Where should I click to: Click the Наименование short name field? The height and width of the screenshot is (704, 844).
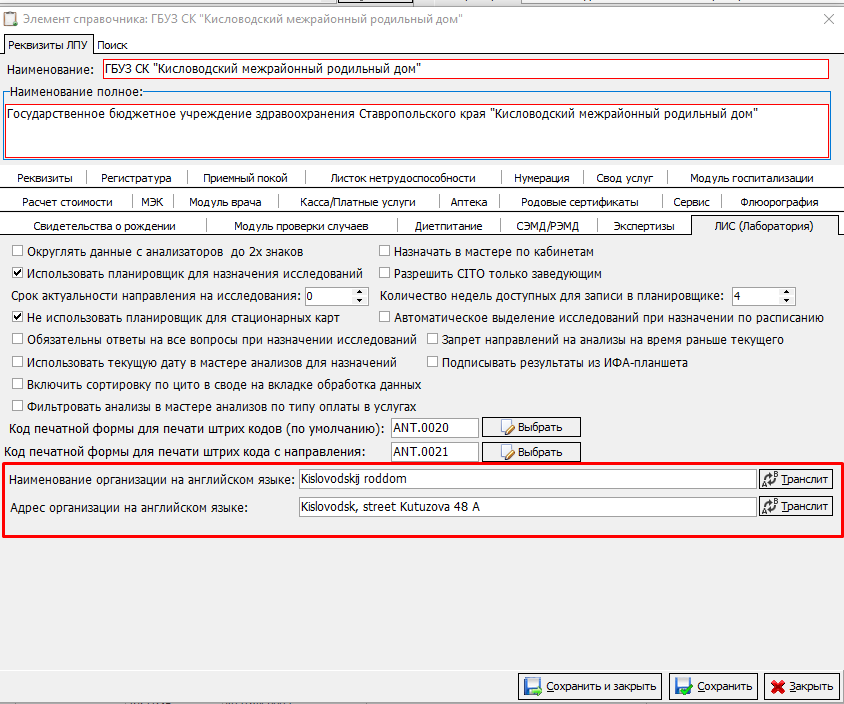tap(465, 69)
